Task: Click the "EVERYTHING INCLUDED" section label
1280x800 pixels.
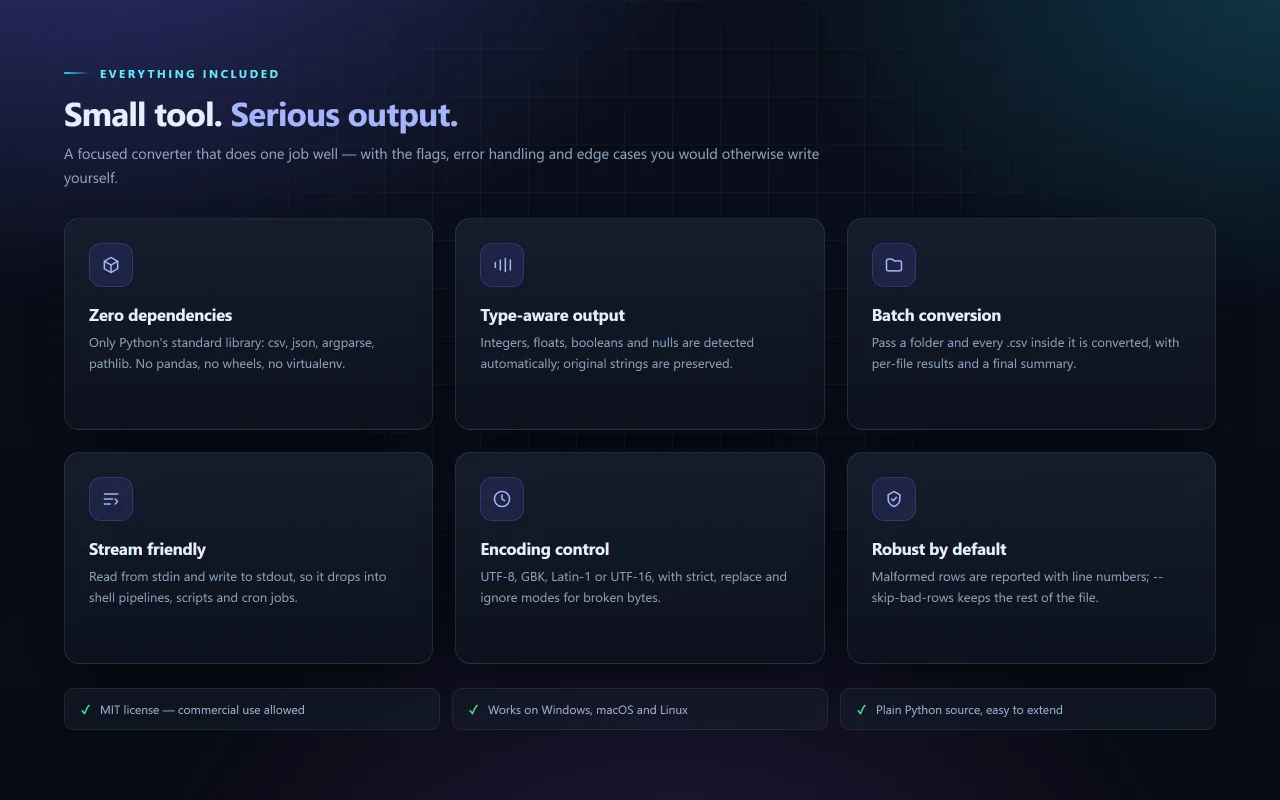Action: (190, 74)
